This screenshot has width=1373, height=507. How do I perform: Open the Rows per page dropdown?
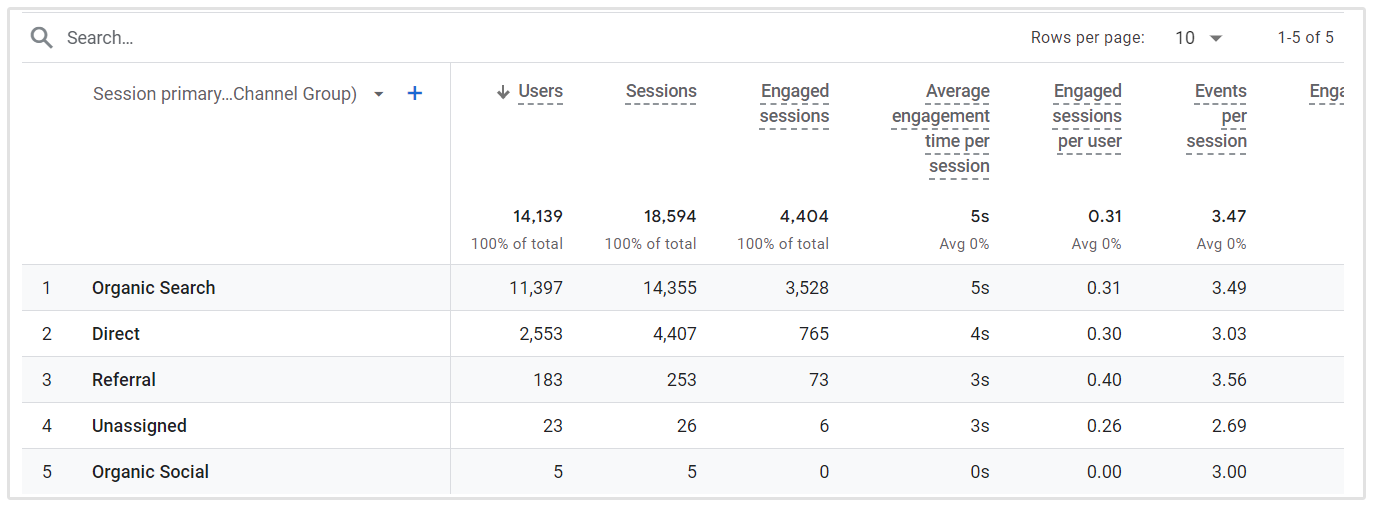coord(1199,38)
